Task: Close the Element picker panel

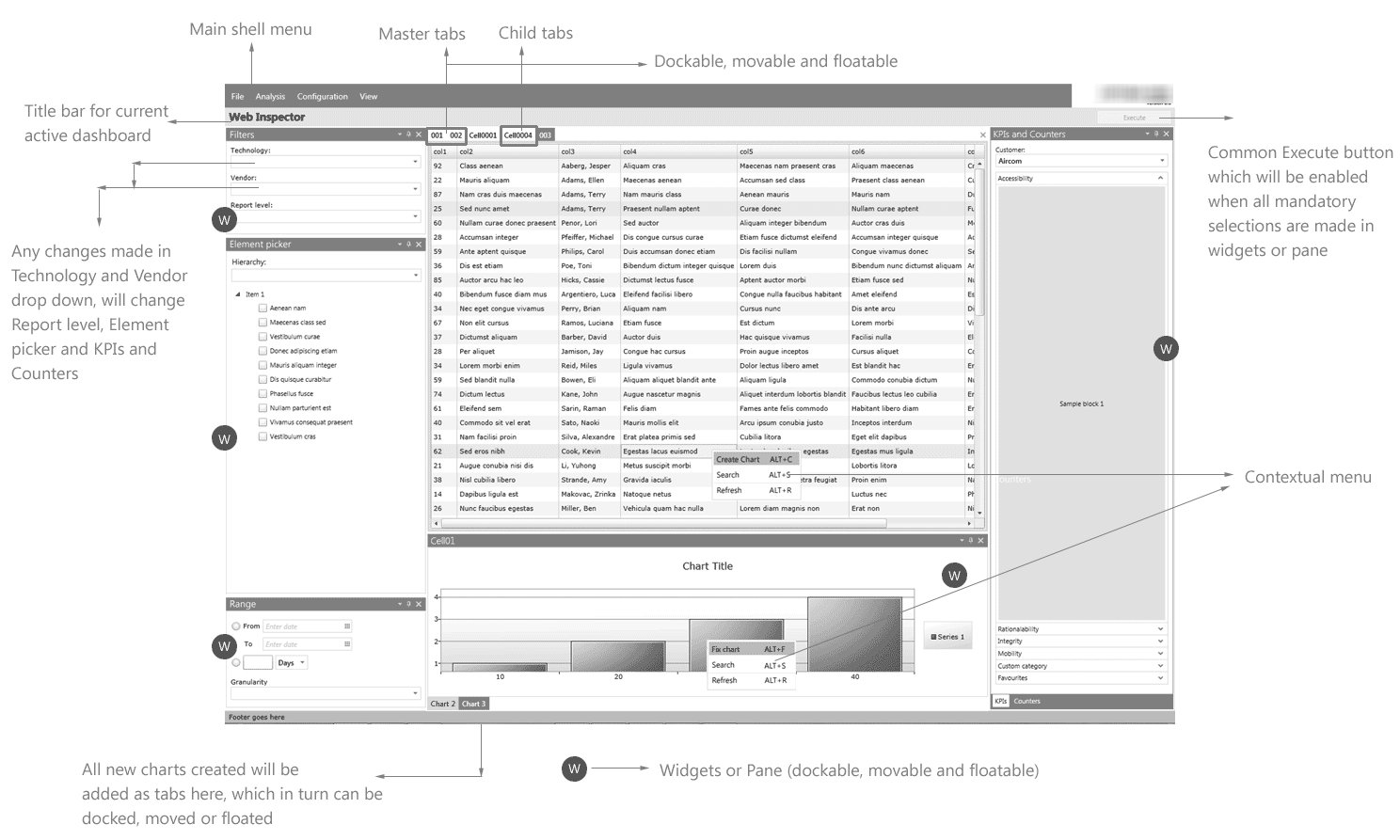Action: click(x=419, y=245)
